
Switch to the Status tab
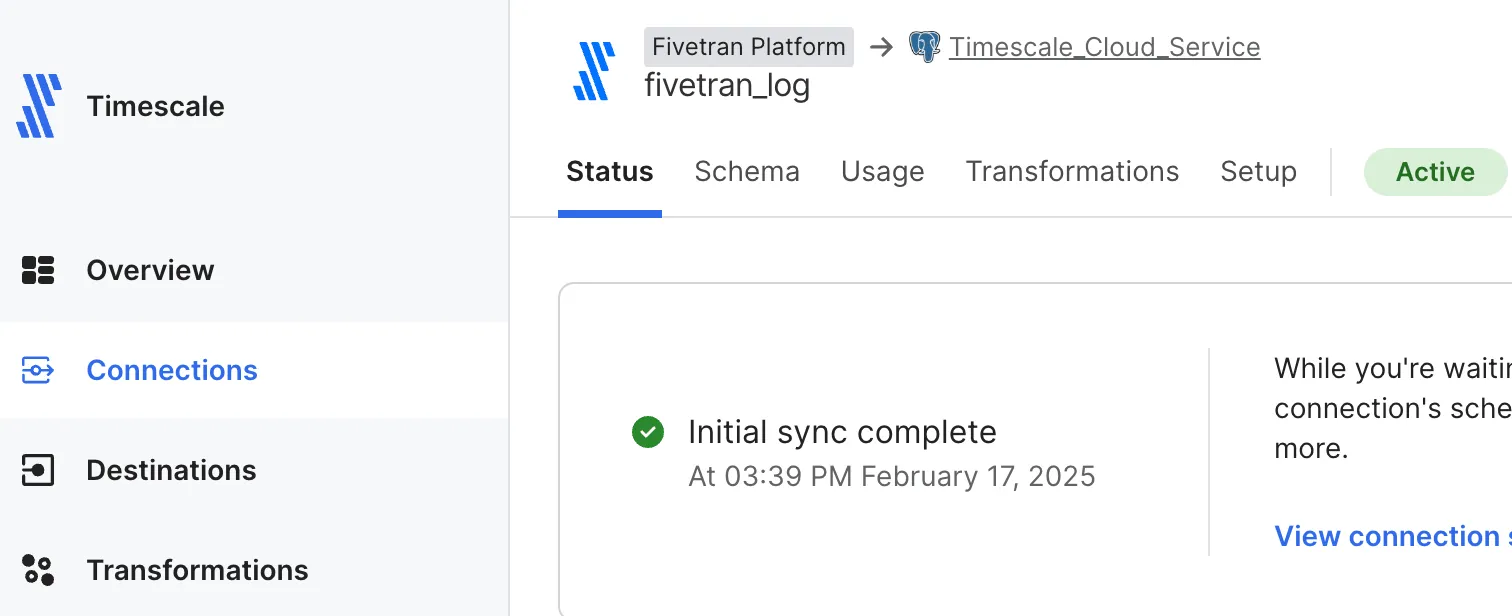point(610,172)
